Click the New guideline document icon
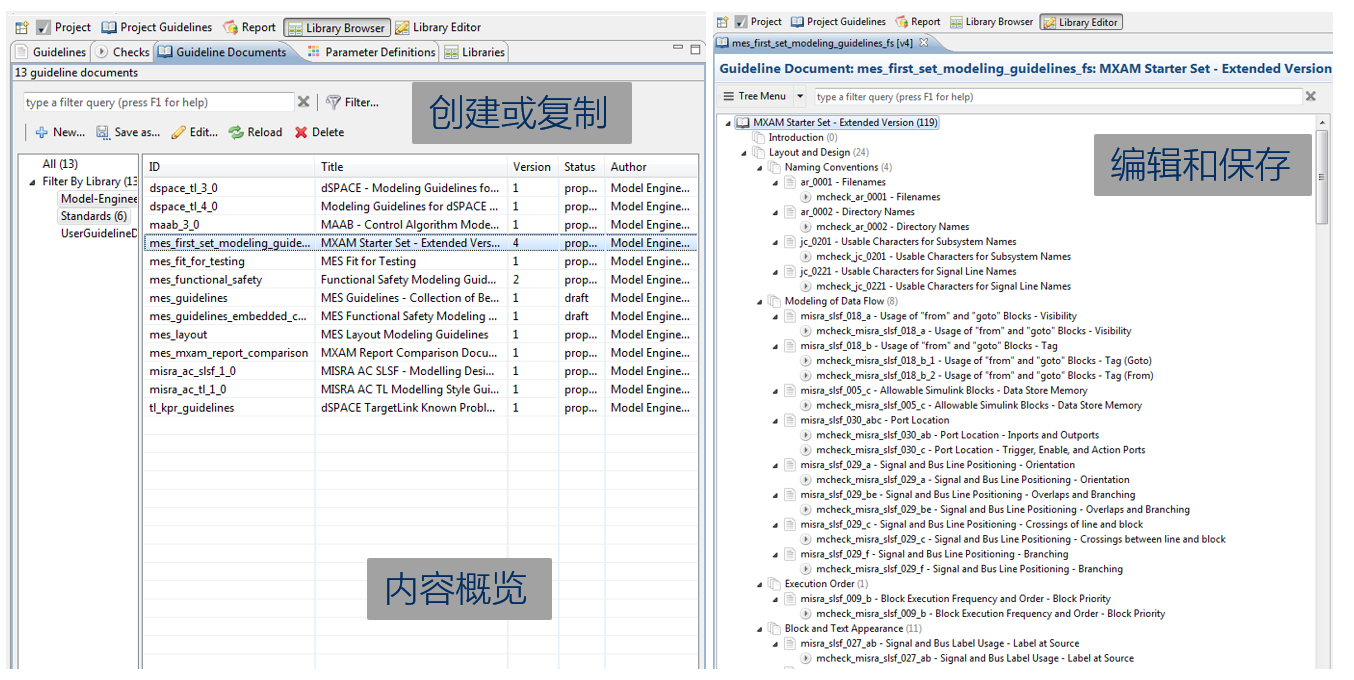 click(x=42, y=132)
